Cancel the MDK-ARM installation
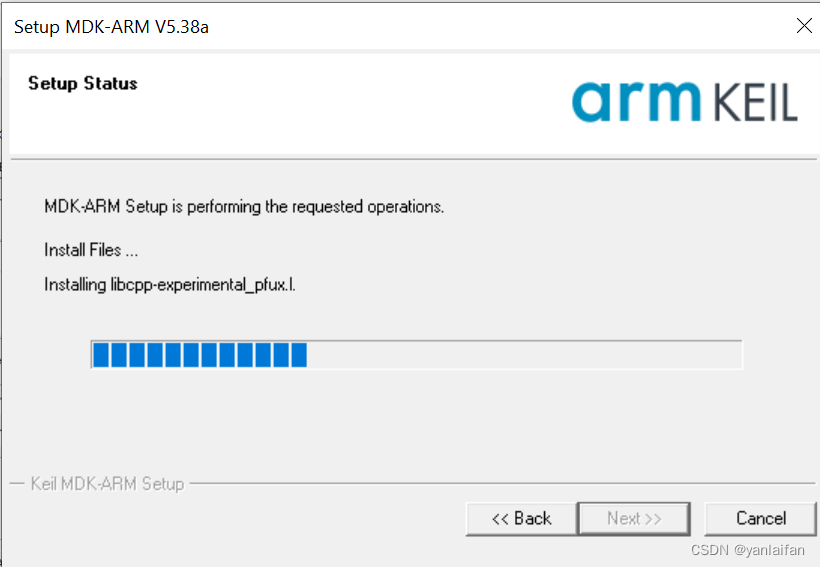 tap(760, 518)
